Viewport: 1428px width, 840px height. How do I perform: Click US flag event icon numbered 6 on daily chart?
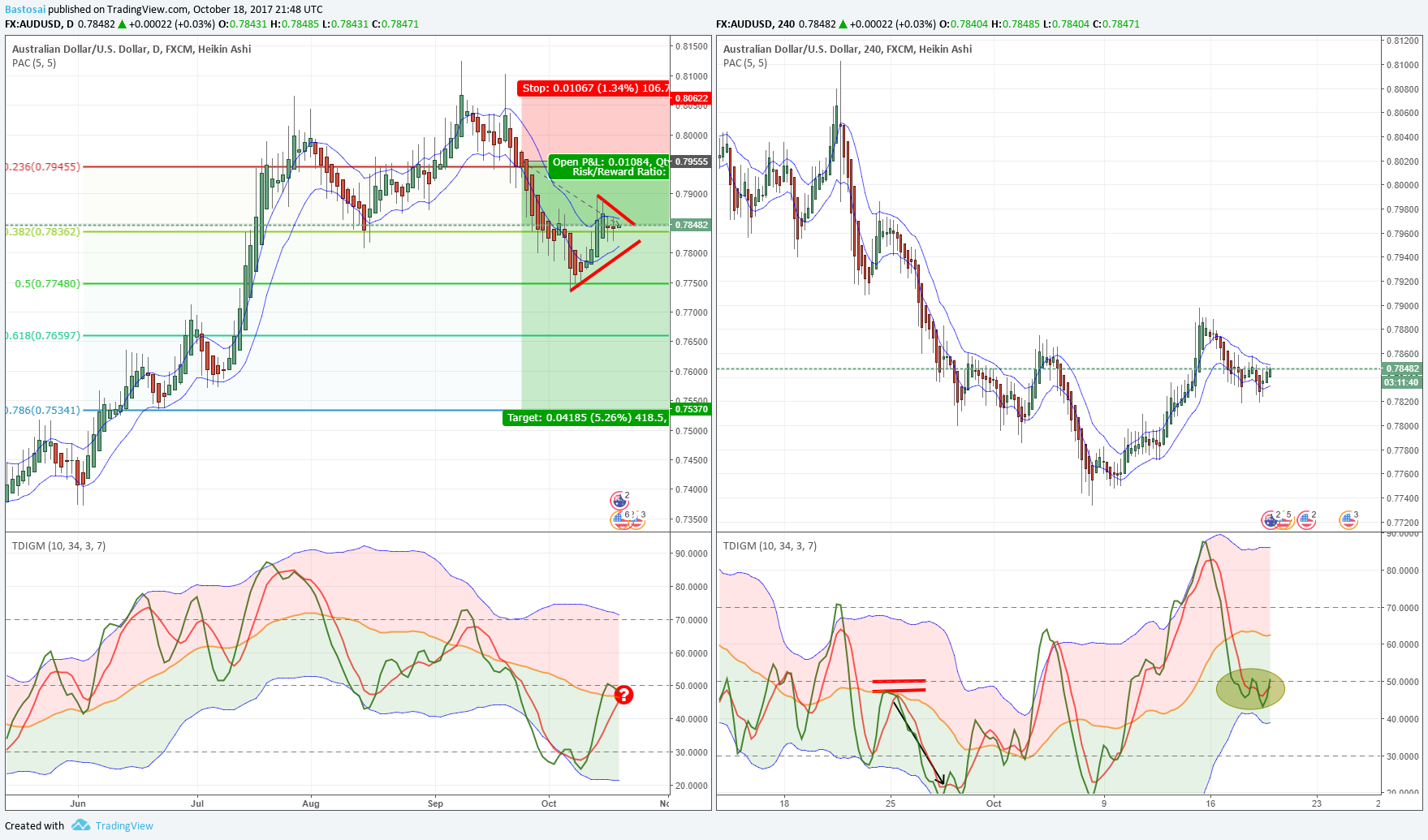point(621,520)
